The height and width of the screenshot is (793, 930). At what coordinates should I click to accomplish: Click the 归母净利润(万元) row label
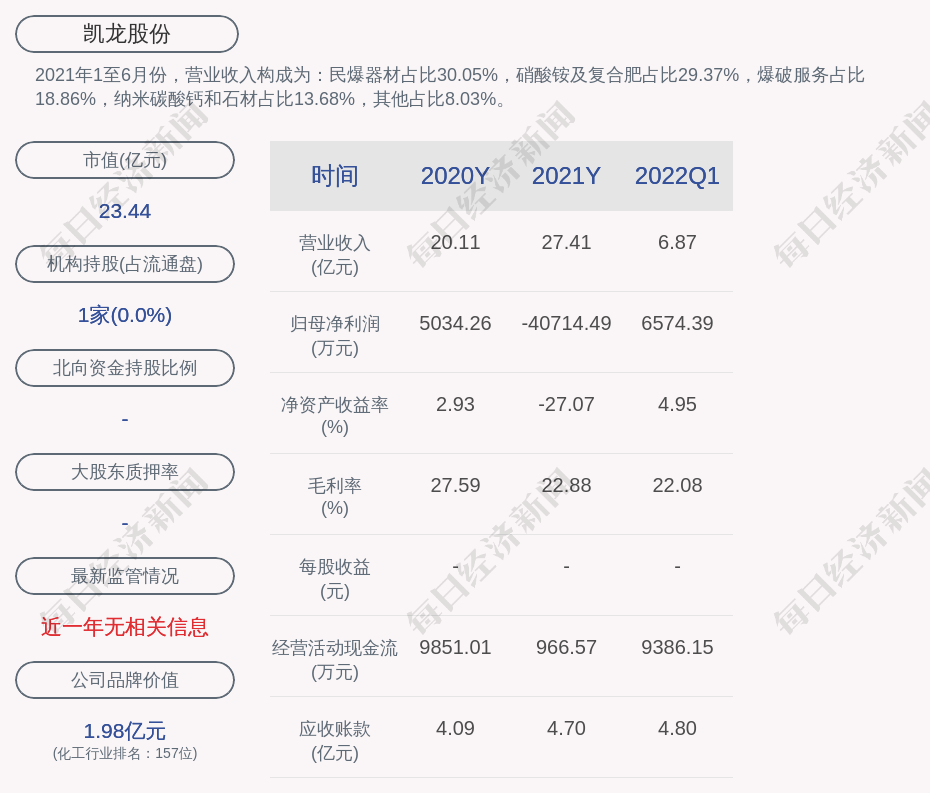click(335, 336)
